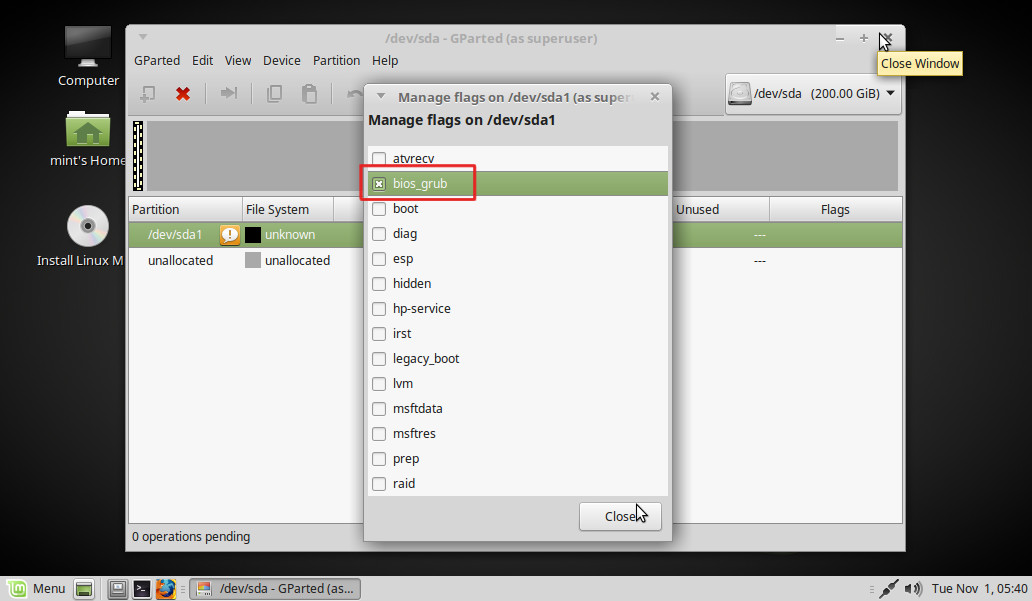The width and height of the screenshot is (1032, 601).
Task: Click the Copy partition toolbar icon
Action: (274, 93)
